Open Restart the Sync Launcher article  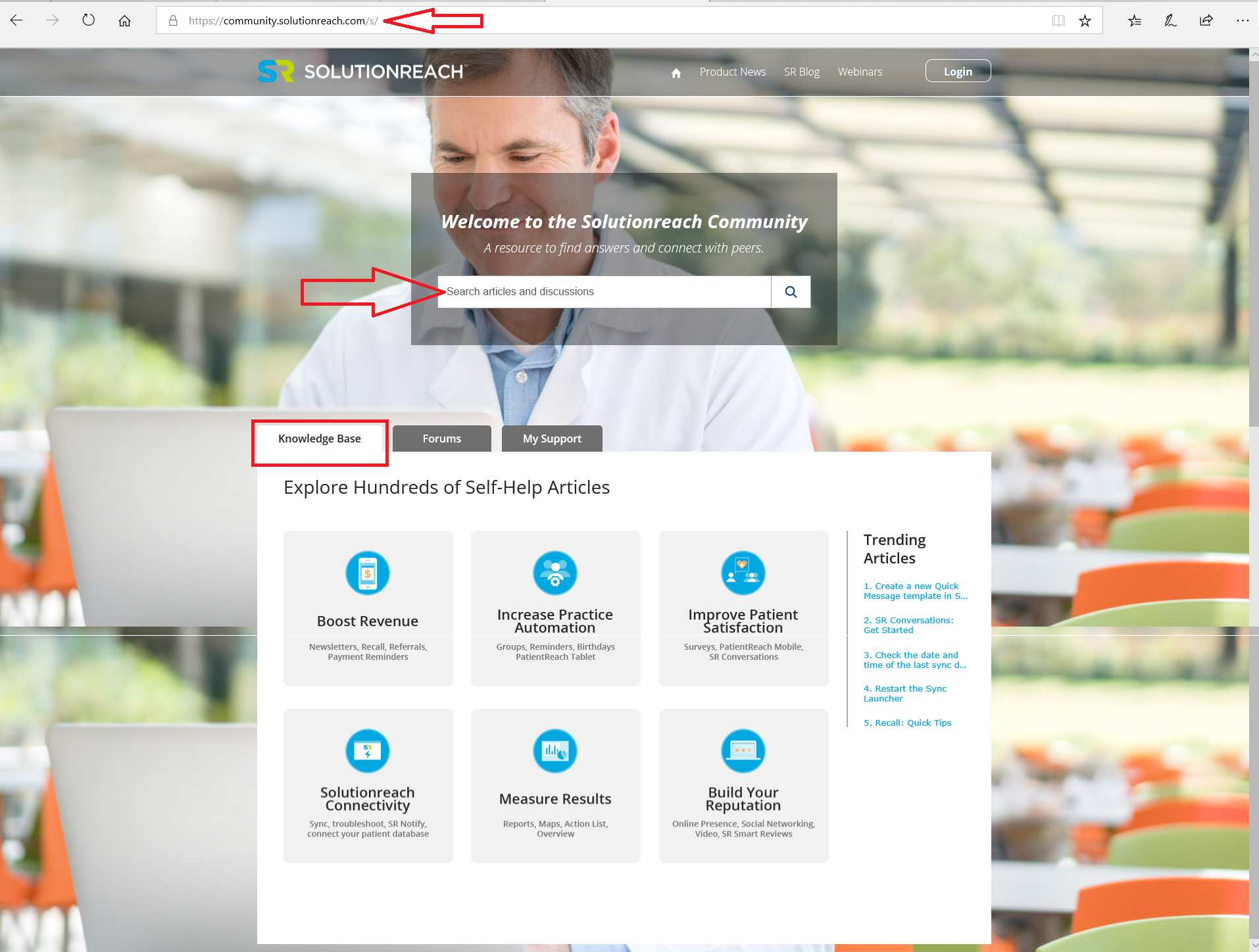click(905, 694)
